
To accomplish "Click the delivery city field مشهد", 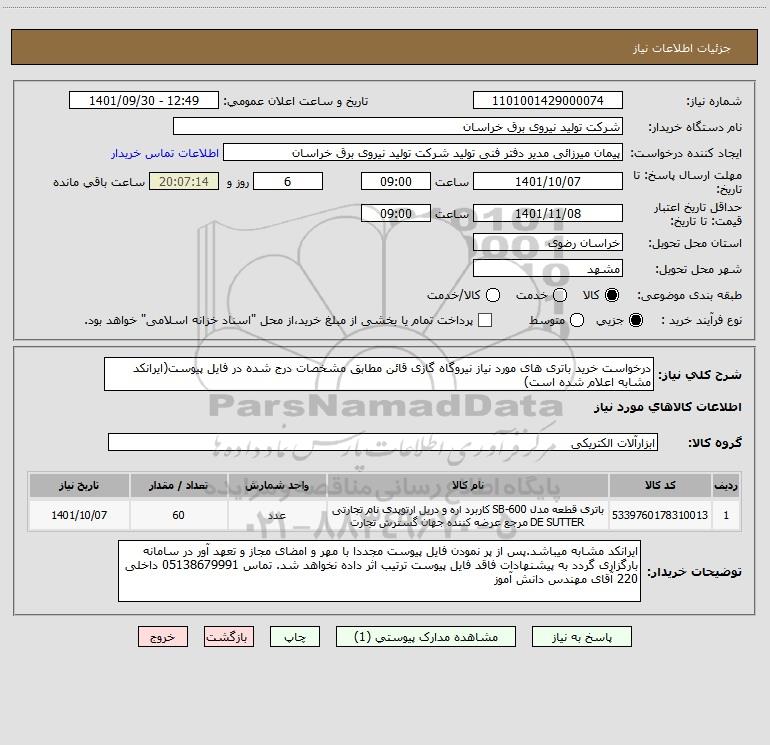I will pos(548,269).
